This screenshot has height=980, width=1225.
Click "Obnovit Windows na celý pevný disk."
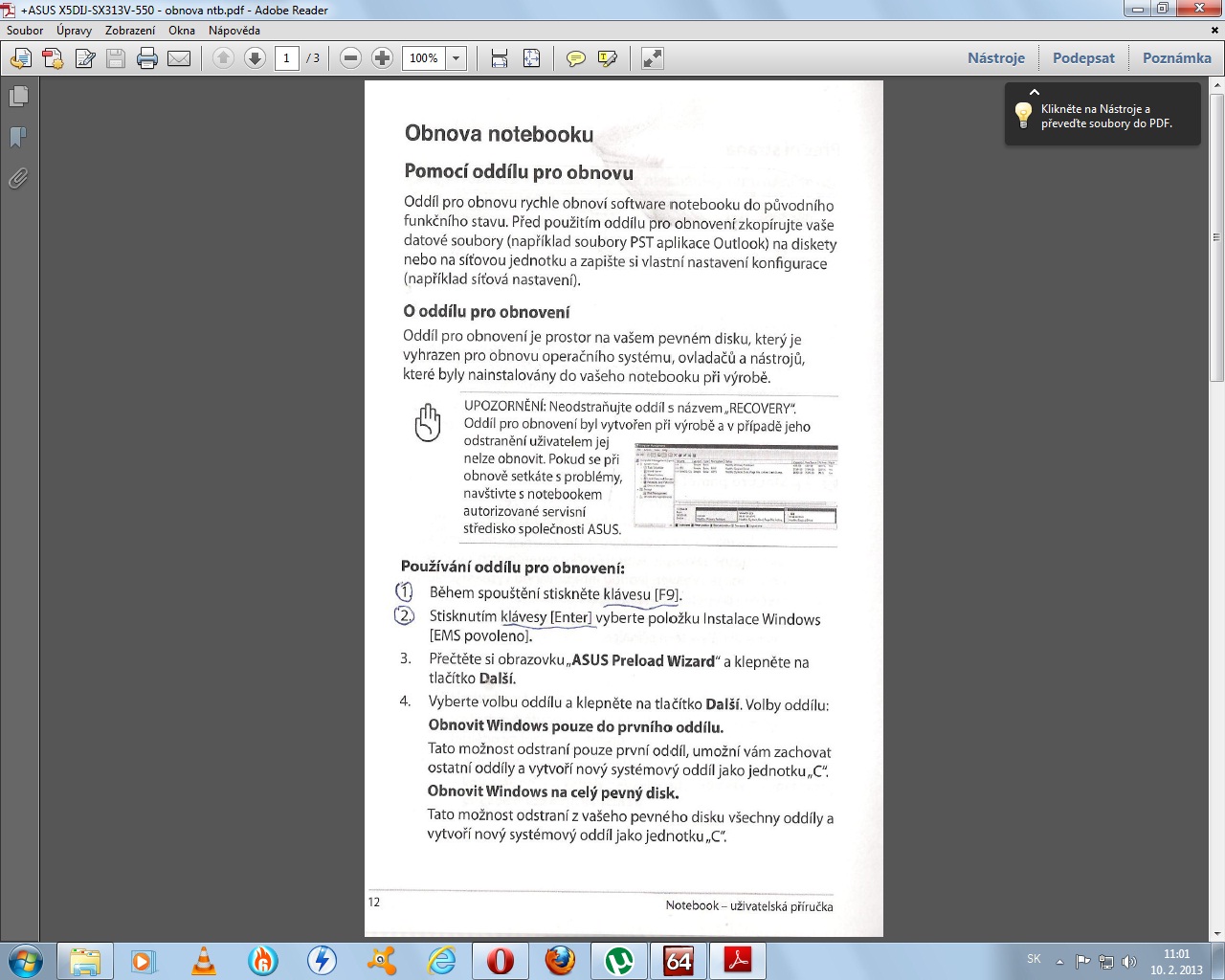coord(553,792)
